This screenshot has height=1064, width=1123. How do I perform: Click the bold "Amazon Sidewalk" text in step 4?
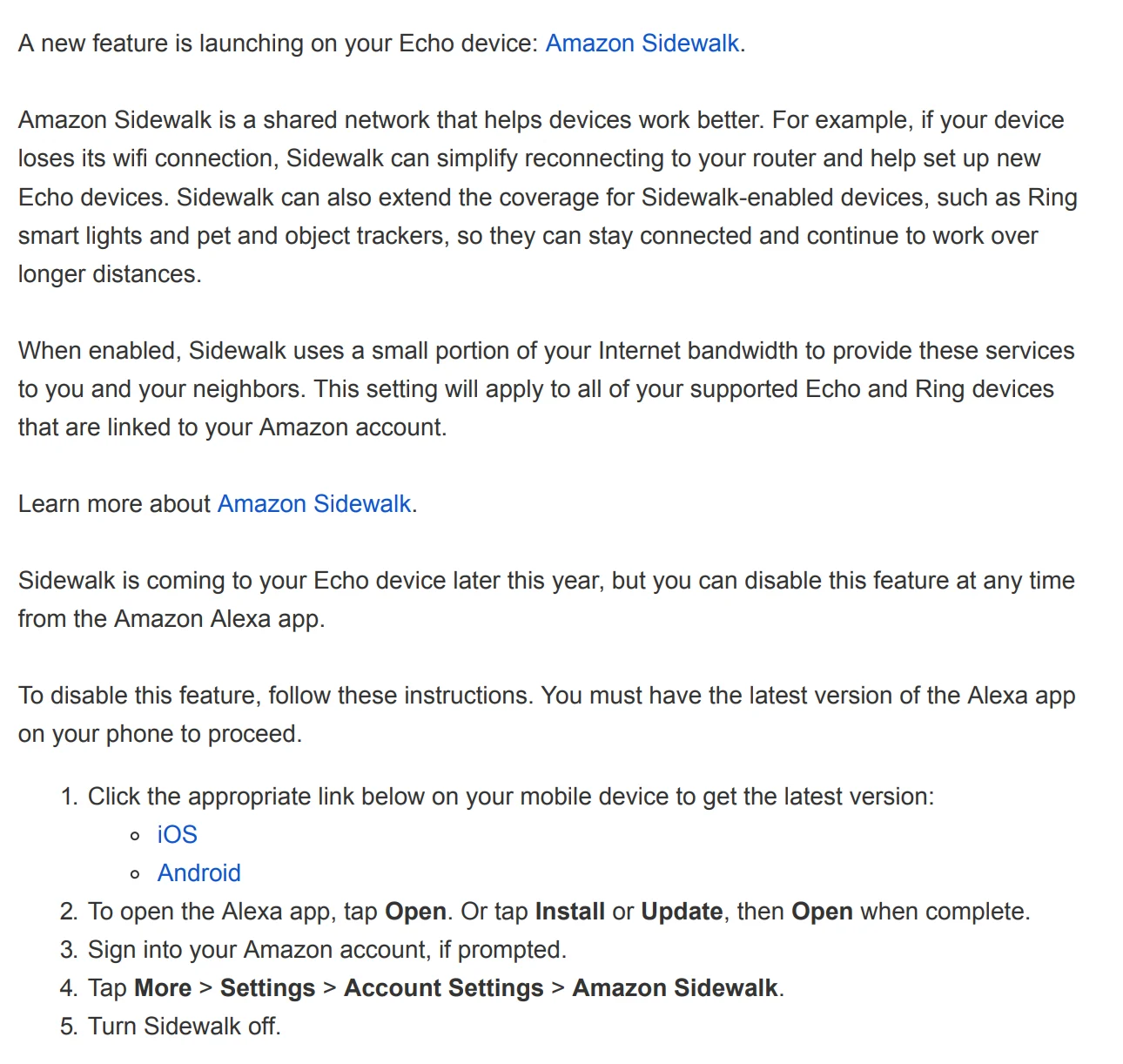[675, 988]
